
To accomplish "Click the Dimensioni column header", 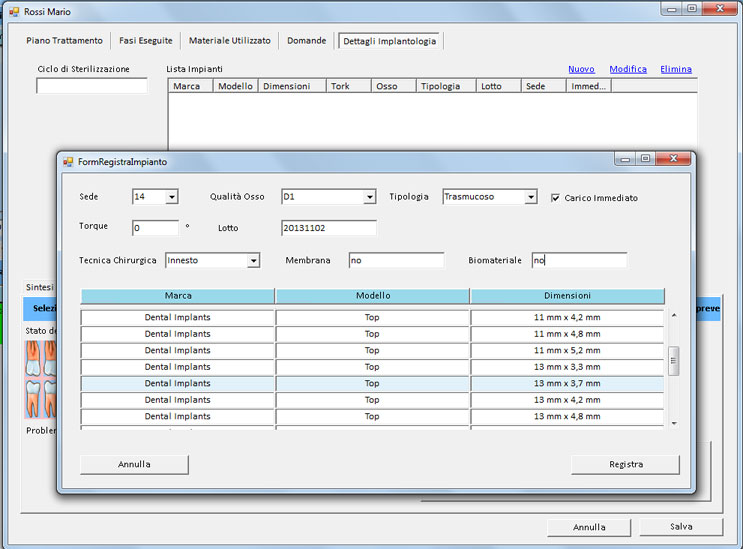I will tap(567, 296).
